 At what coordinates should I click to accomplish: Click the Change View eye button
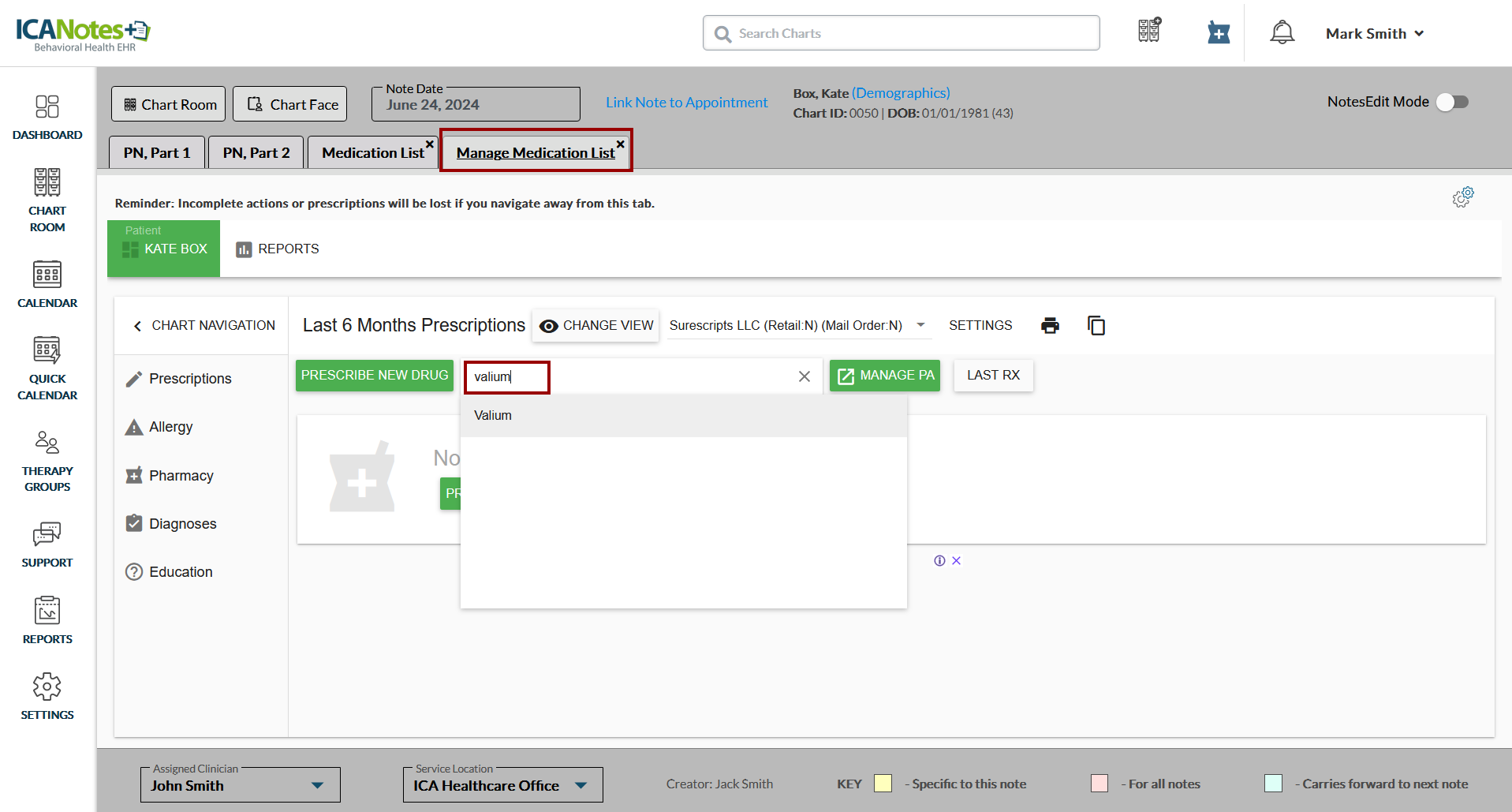(x=596, y=326)
